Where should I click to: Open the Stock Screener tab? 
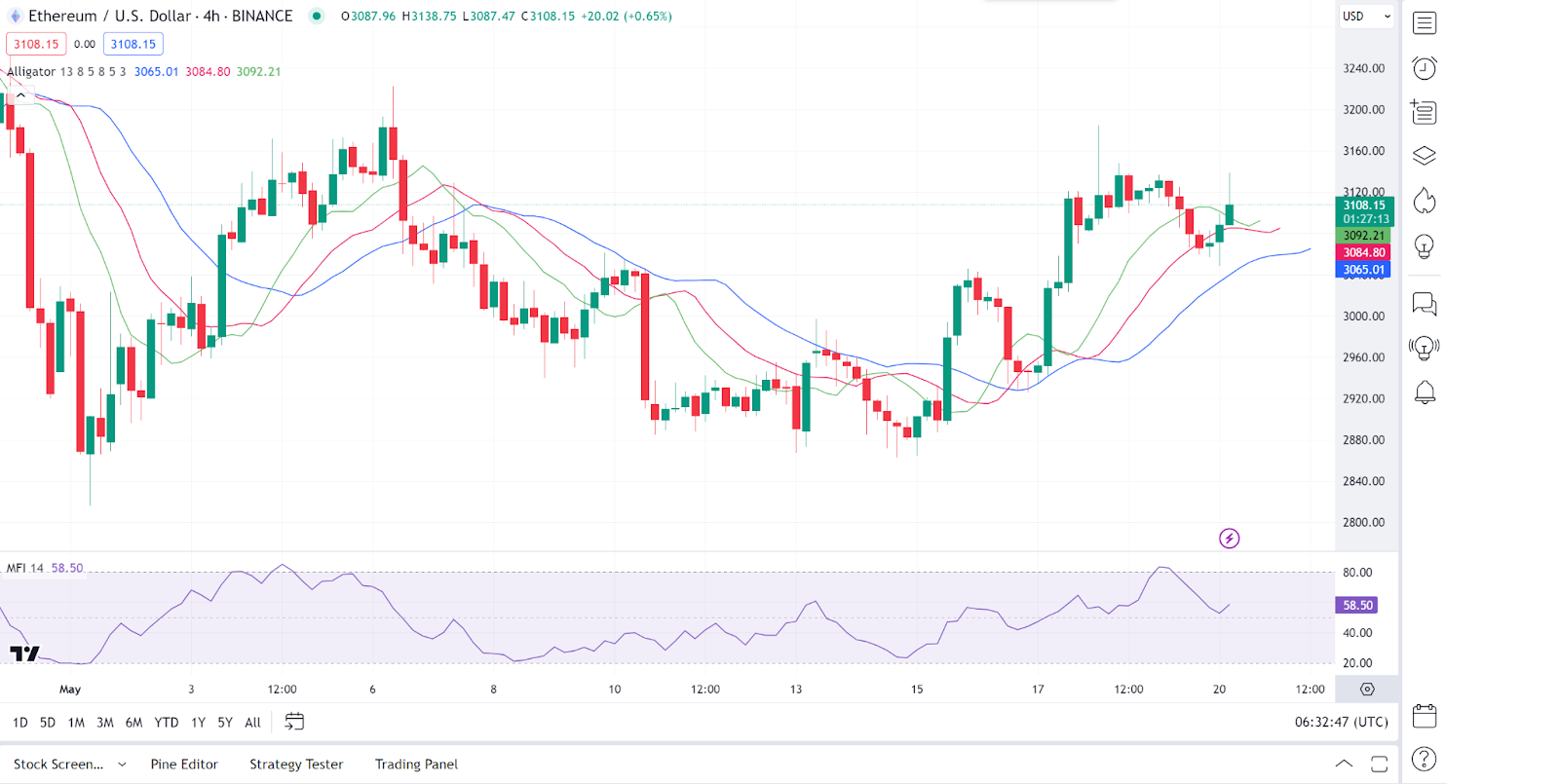tap(58, 765)
